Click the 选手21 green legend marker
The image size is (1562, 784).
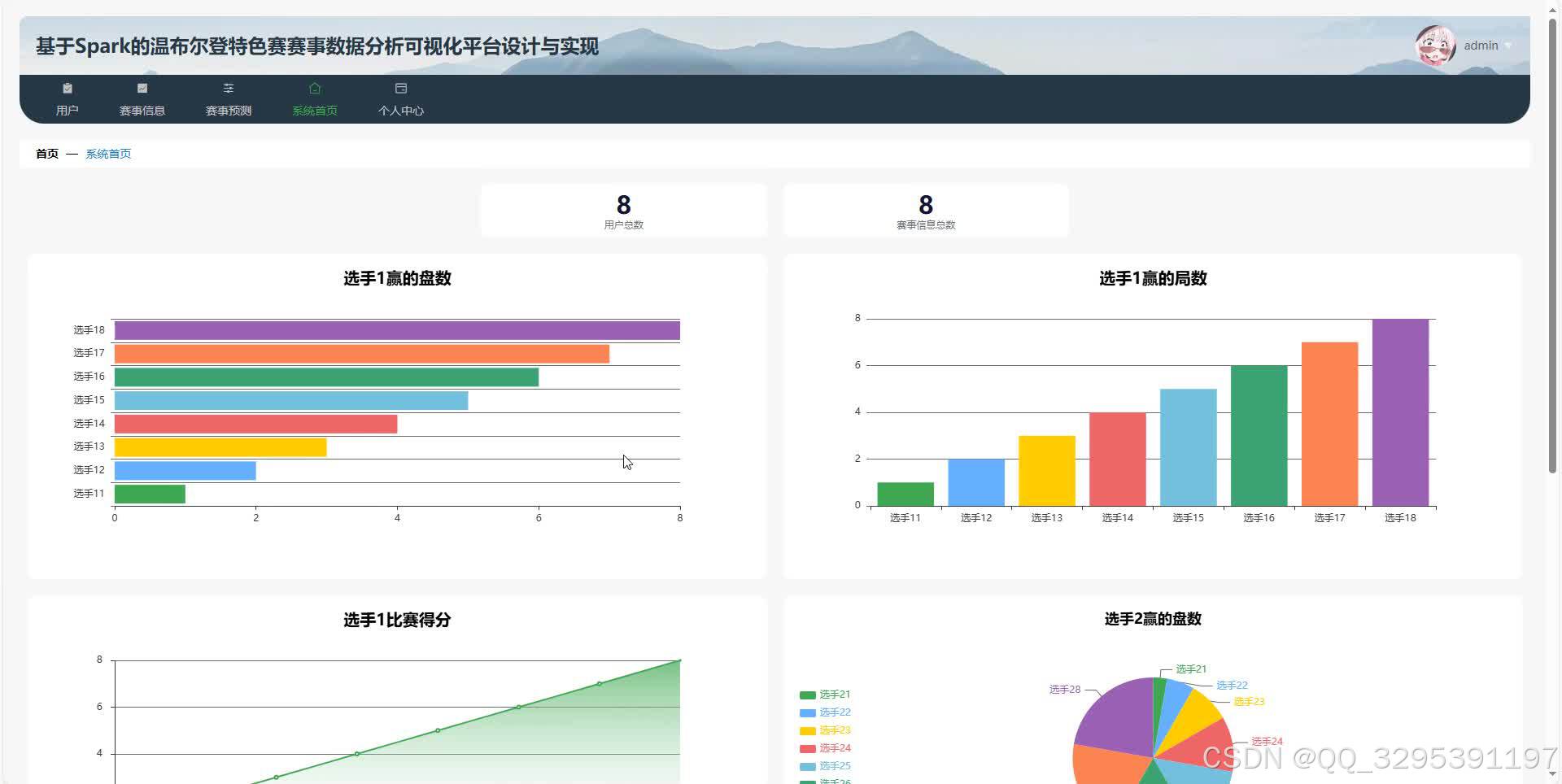[x=808, y=694]
